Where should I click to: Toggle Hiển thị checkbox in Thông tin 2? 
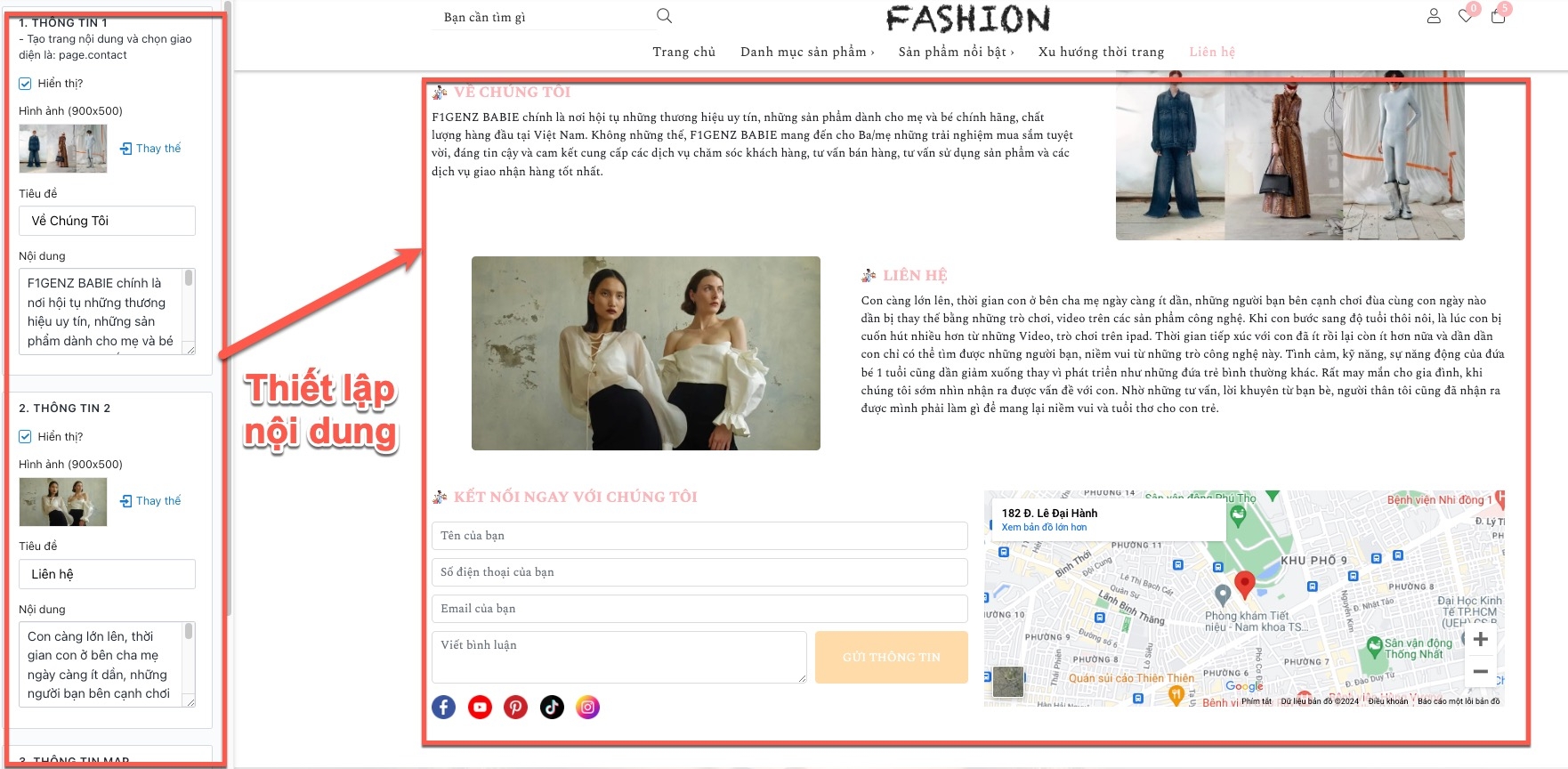25,437
